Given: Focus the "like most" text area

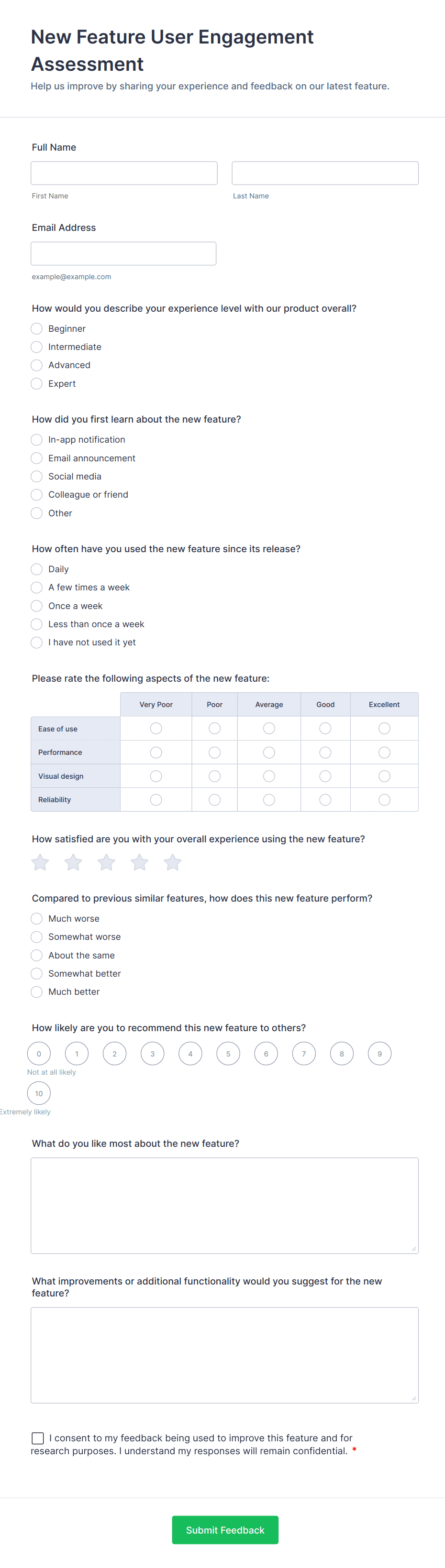Looking at the screenshot, I should tap(225, 1205).
